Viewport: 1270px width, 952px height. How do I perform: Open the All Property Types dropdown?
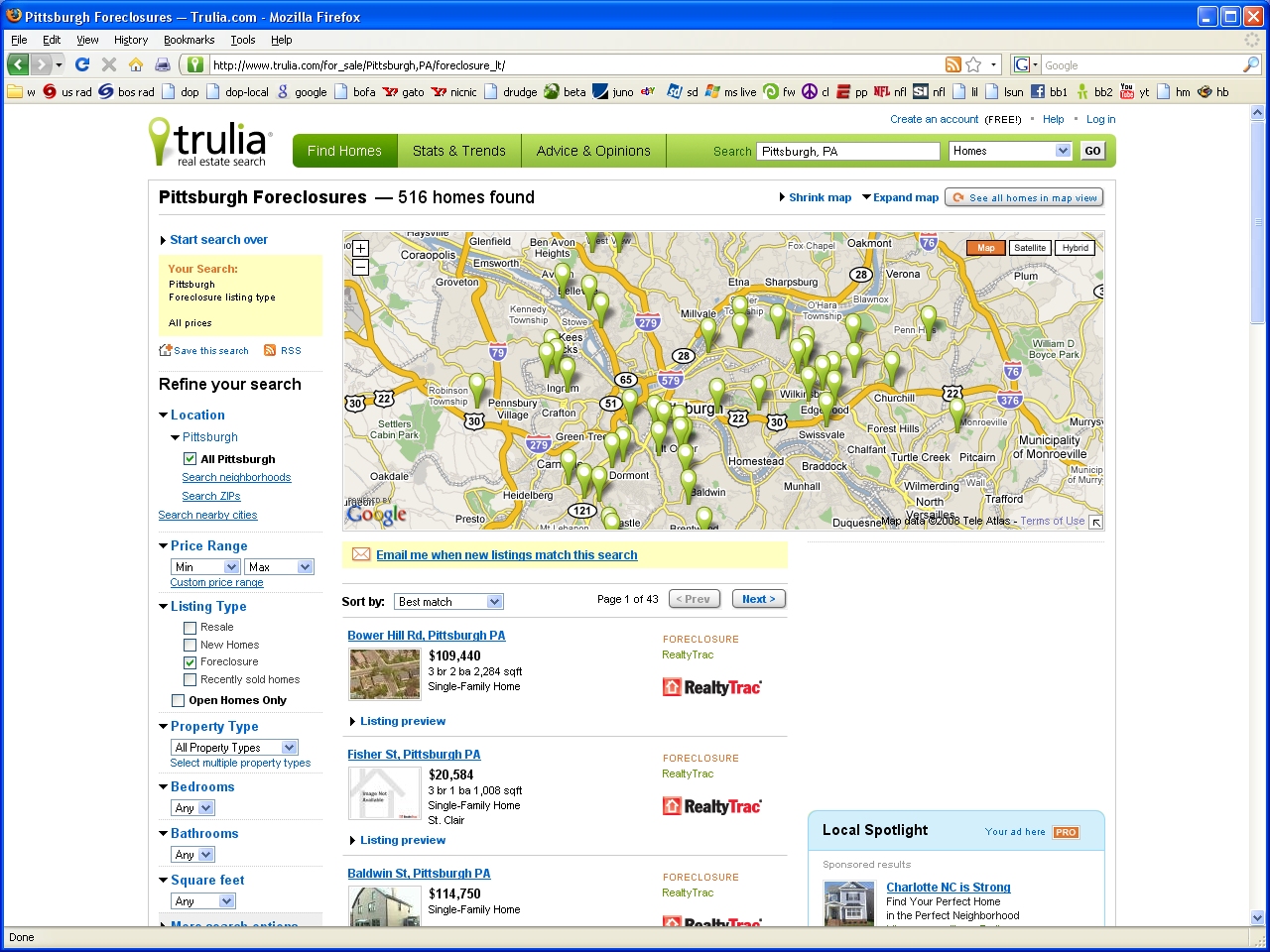234,747
